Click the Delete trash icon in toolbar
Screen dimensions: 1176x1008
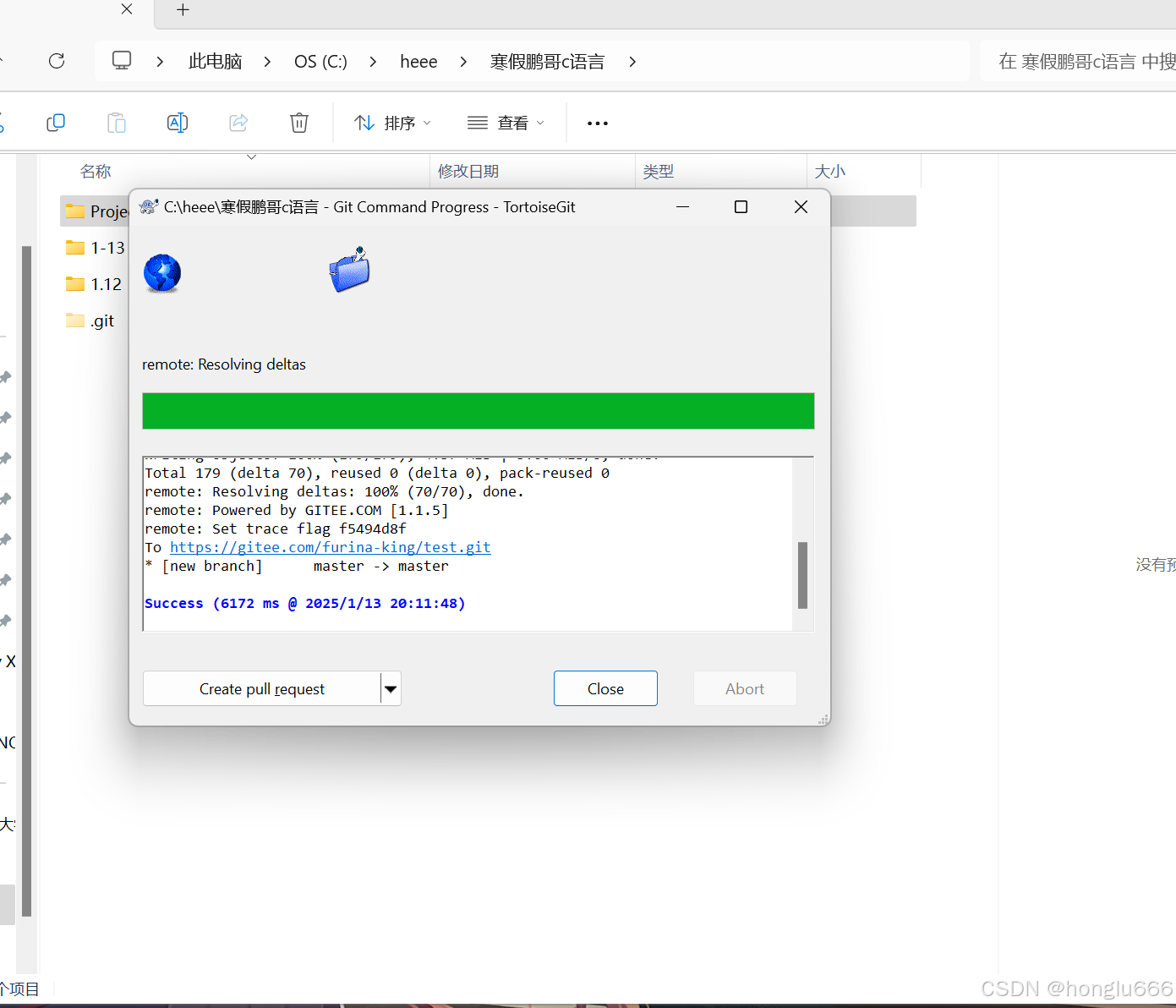pos(299,123)
